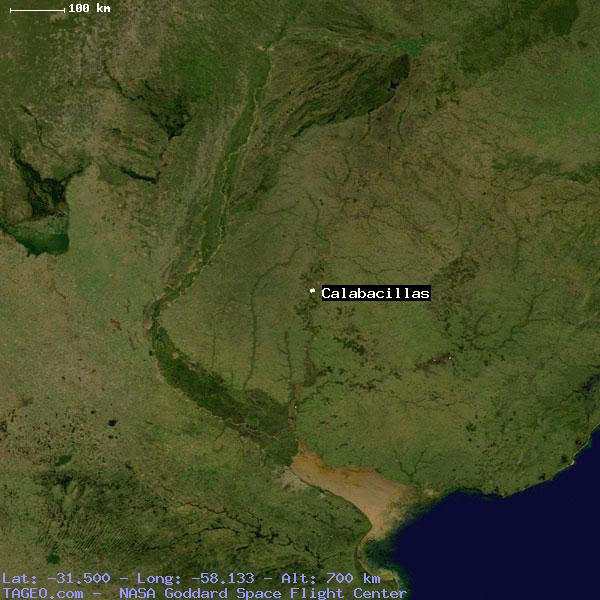The image size is (600, 600).
Task: Click the 100 km scale label
Action: click(x=90, y=8)
